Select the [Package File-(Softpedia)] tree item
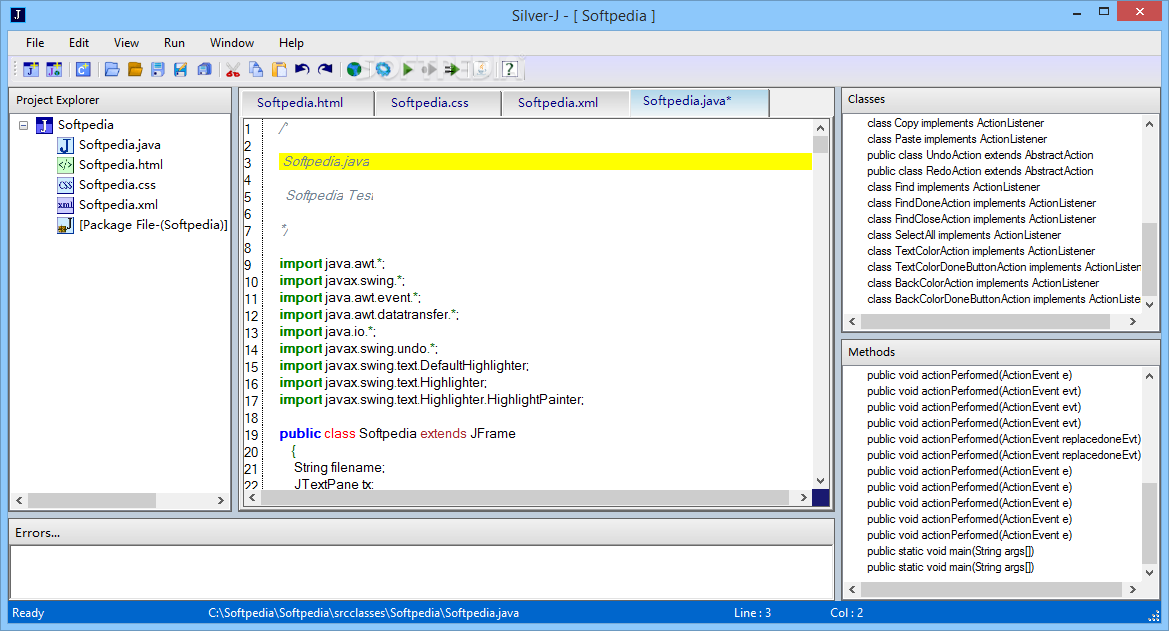Viewport: 1169px width, 631px height. pyautogui.click(x=153, y=225)
